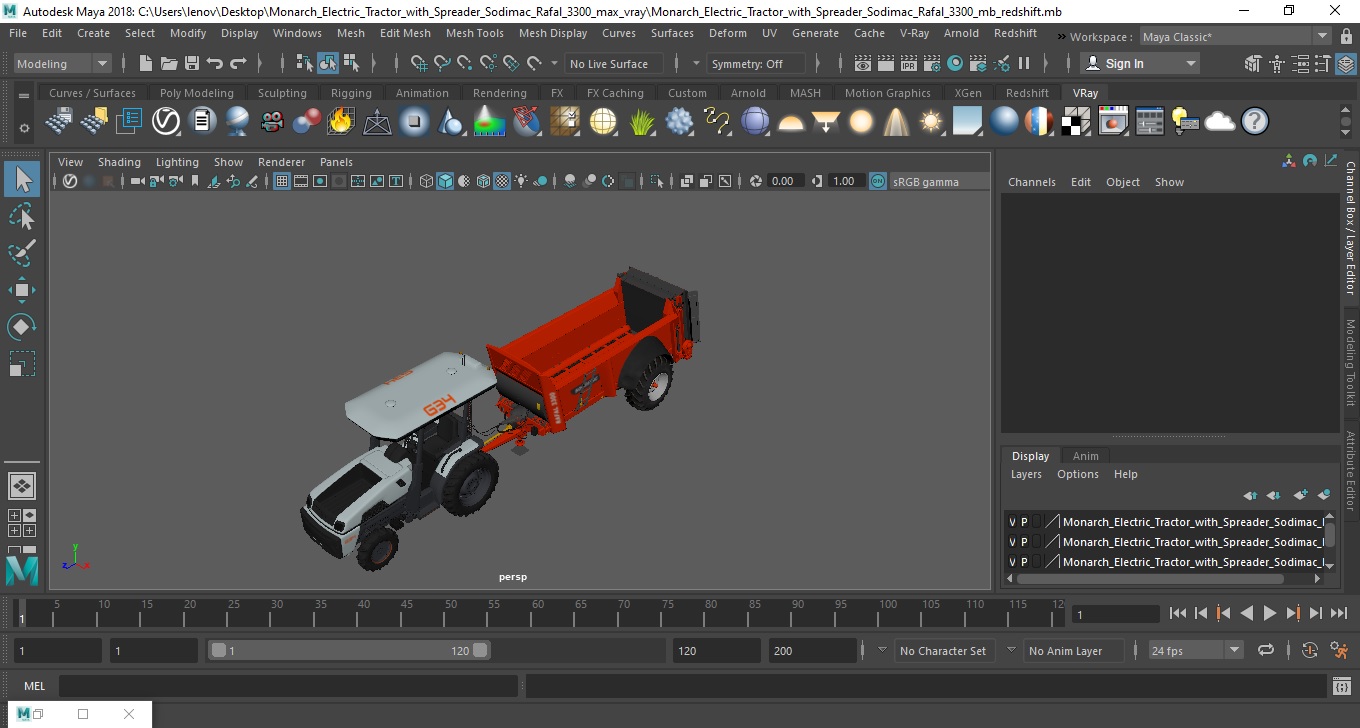The image size is (1360, 728).
Task: Toggle playback P of second layer
Action: (x=1024, y=542)
